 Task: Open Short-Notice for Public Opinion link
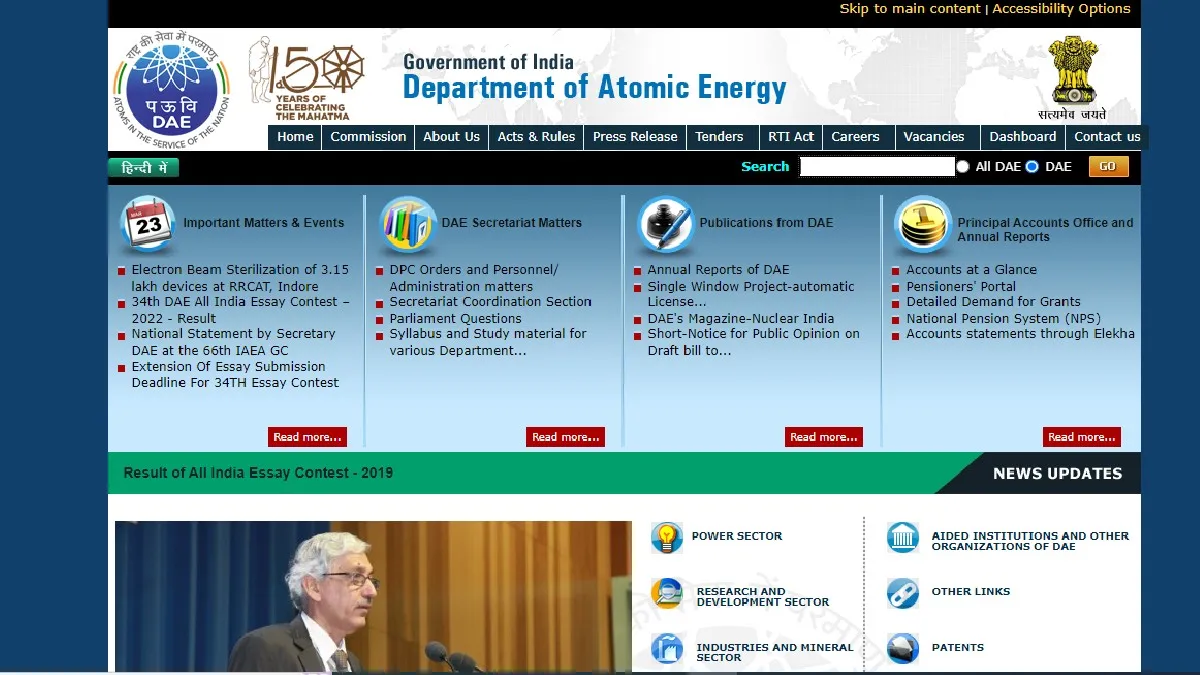coord(753,342)
